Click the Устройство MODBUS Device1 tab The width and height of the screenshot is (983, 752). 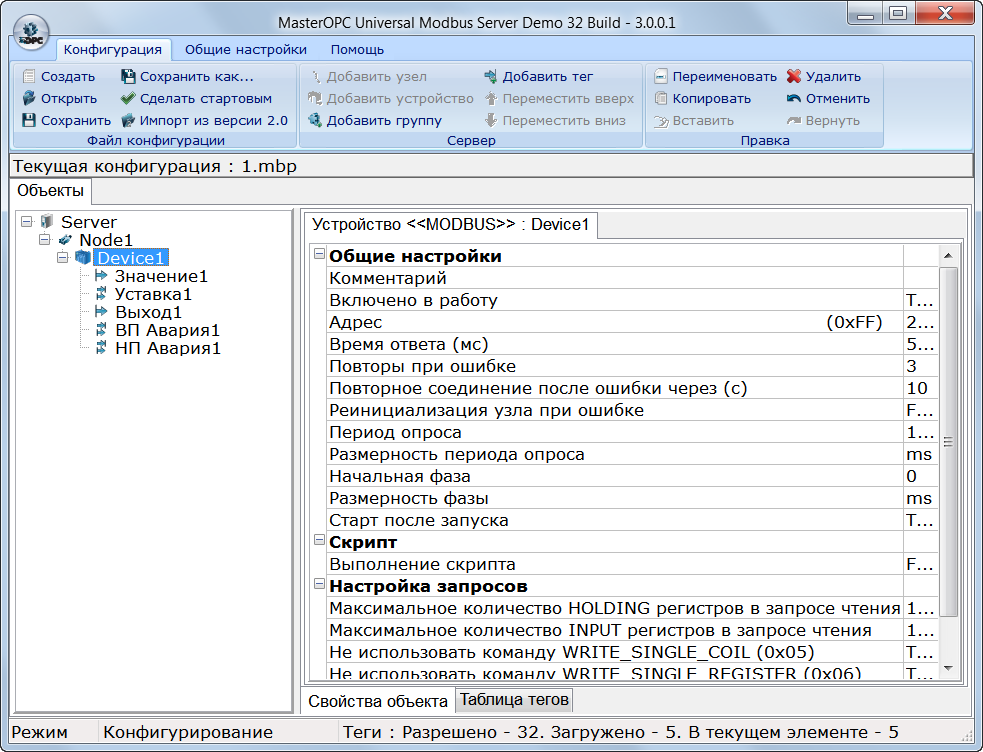450,224
